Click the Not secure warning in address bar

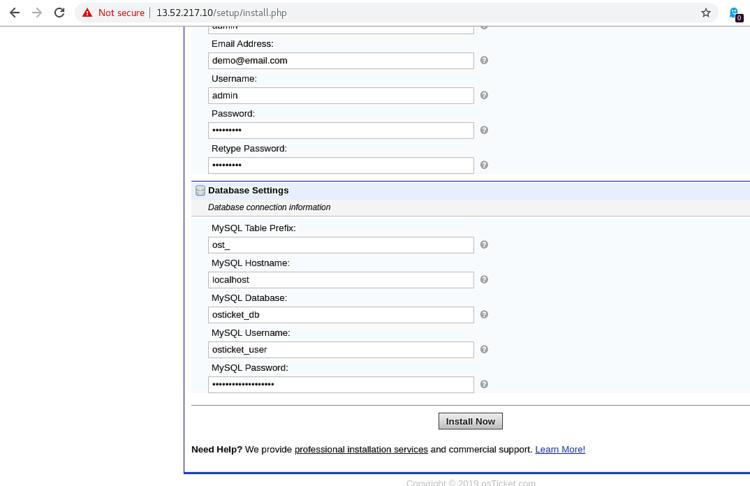coord(113,13)
